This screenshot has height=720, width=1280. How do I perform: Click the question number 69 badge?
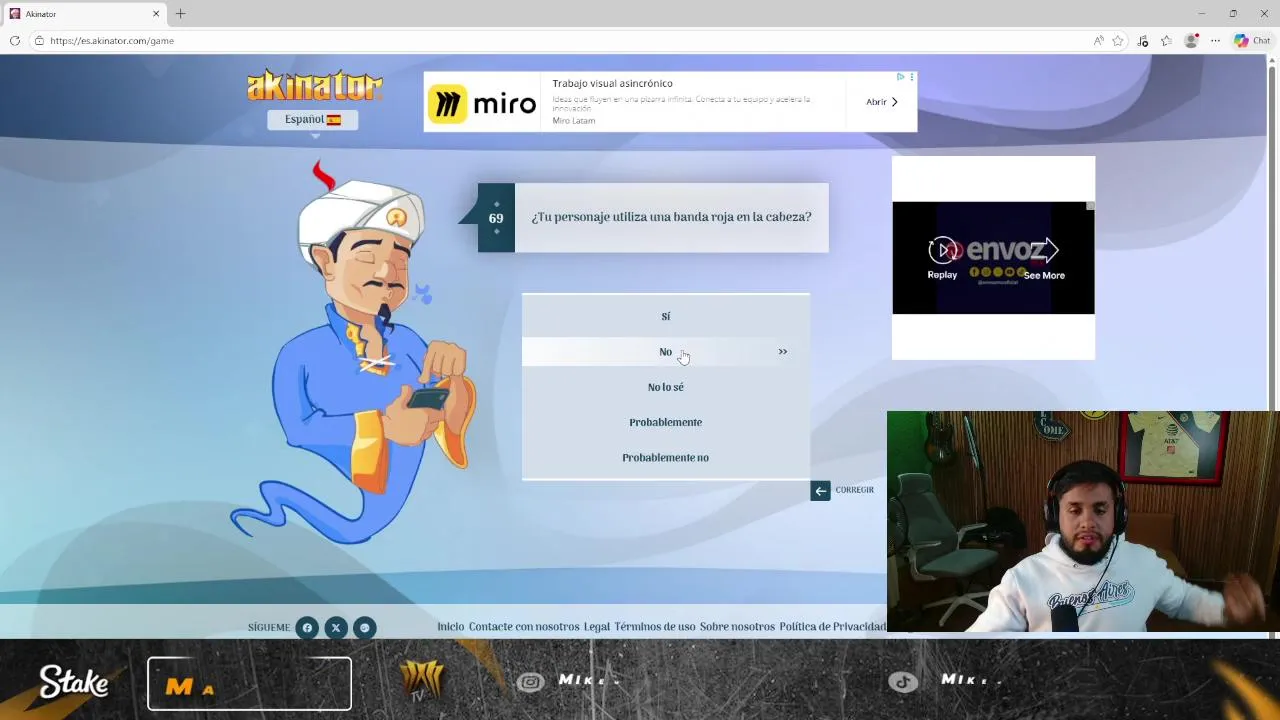tap(496, 218)
